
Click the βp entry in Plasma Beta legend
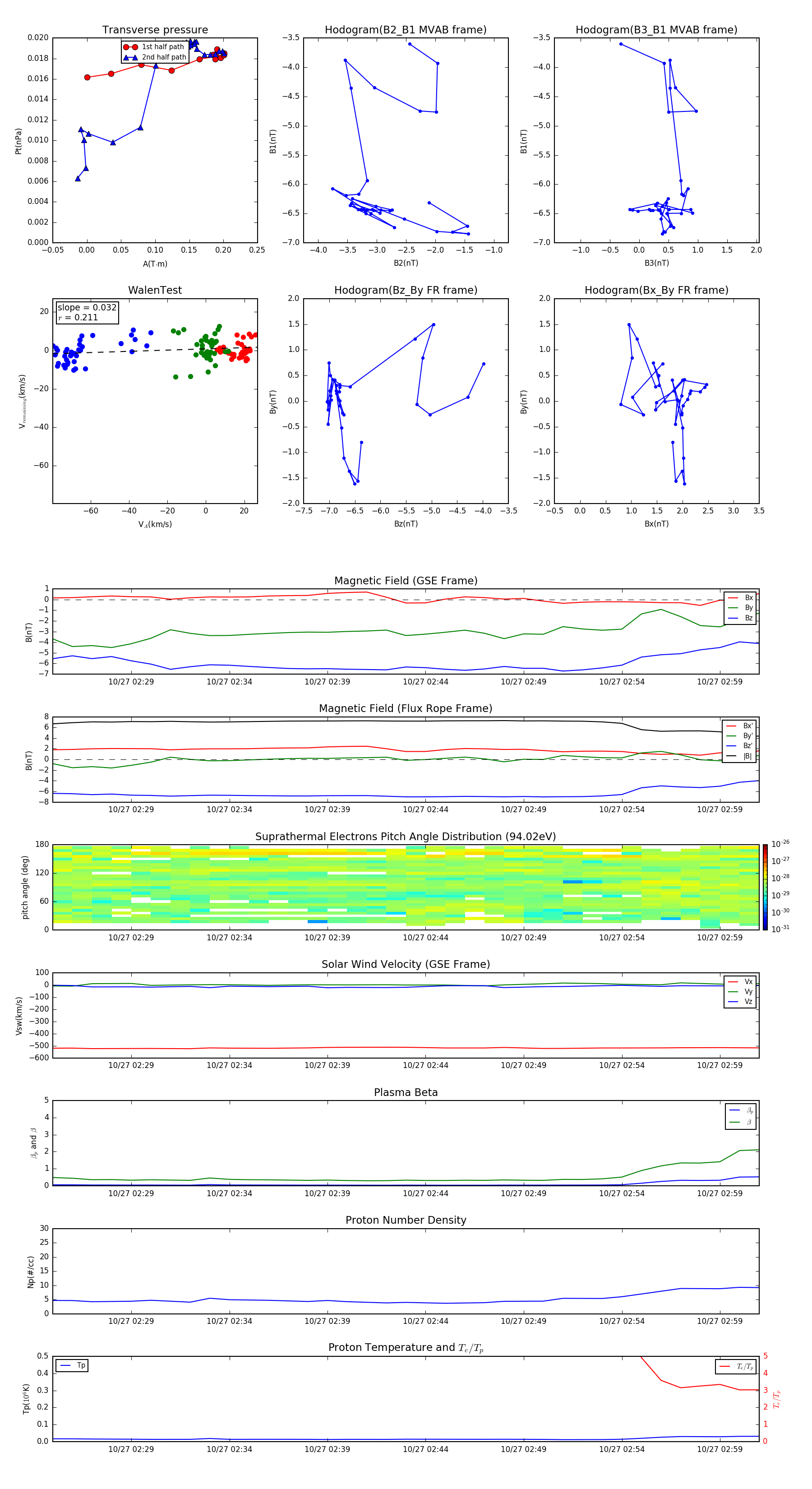click(x=741, y=1110)
